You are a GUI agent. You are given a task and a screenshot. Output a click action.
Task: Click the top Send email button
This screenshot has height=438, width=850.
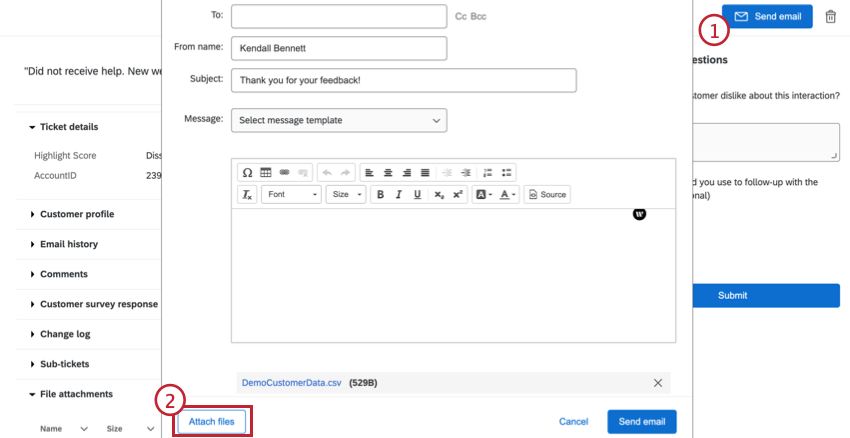click(x=767, y=16)
